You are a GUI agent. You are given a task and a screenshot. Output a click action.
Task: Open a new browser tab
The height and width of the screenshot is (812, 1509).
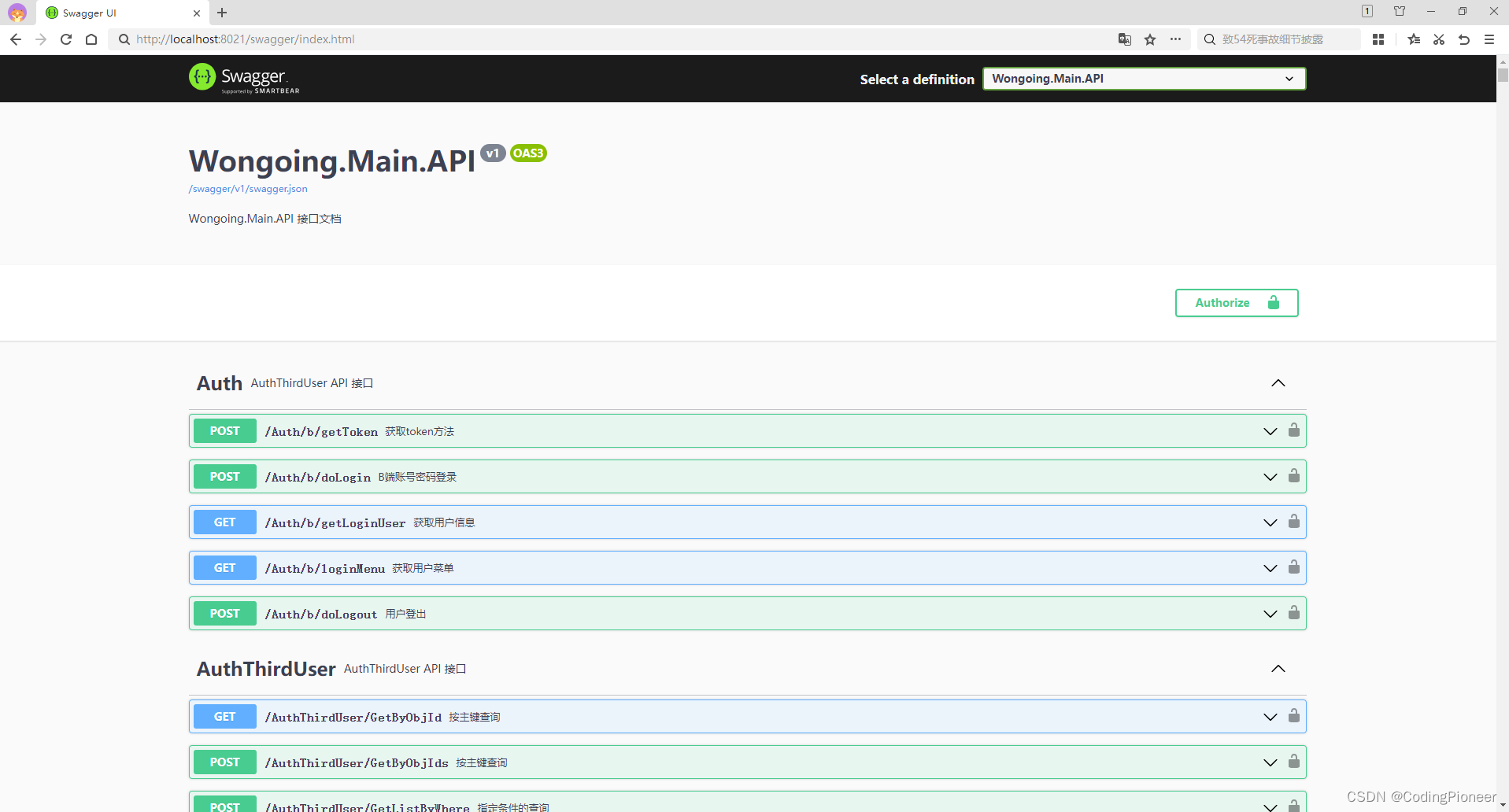[x=222, y=13]
